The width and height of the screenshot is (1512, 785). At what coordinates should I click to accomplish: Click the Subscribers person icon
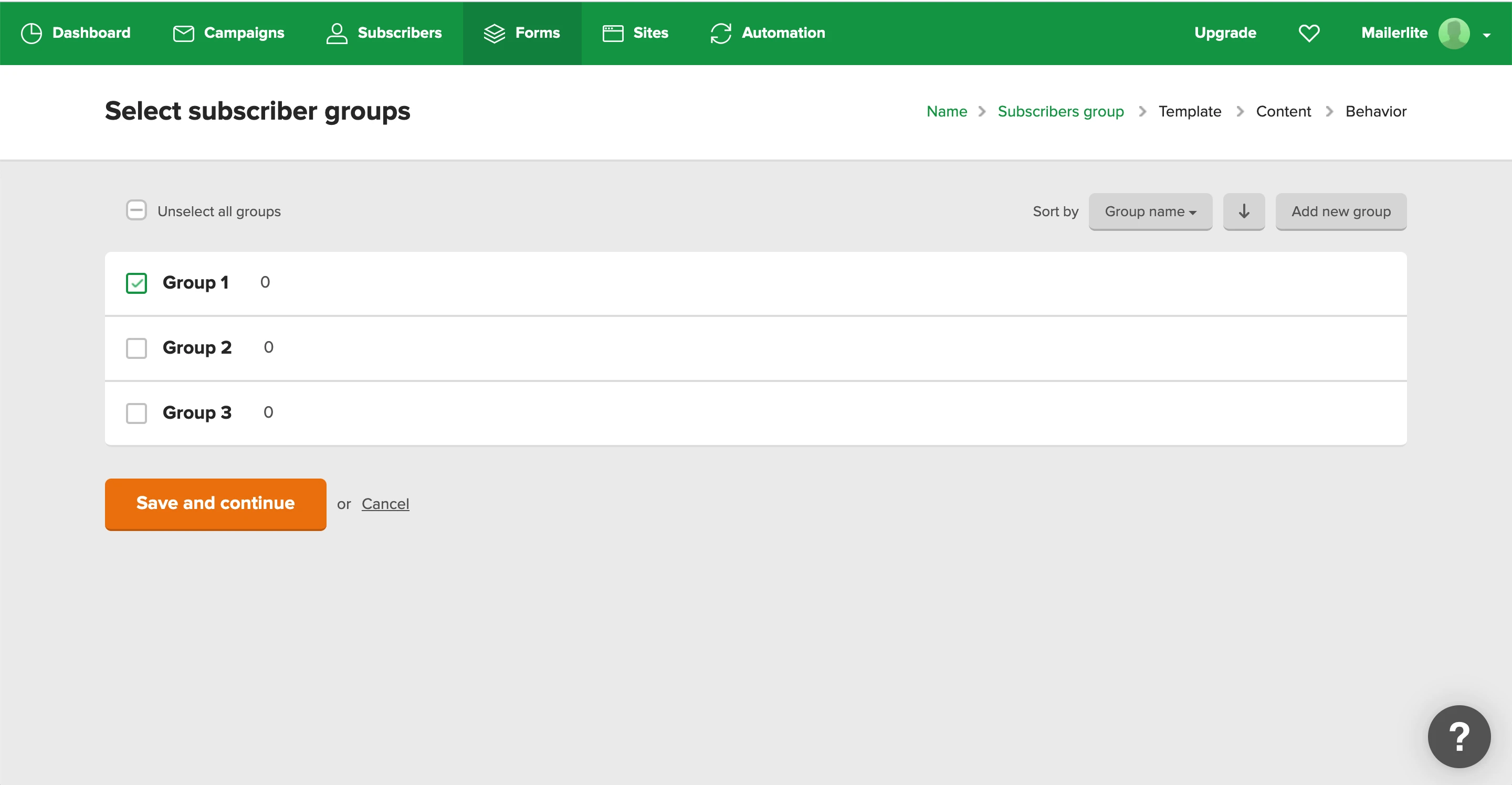337,34
